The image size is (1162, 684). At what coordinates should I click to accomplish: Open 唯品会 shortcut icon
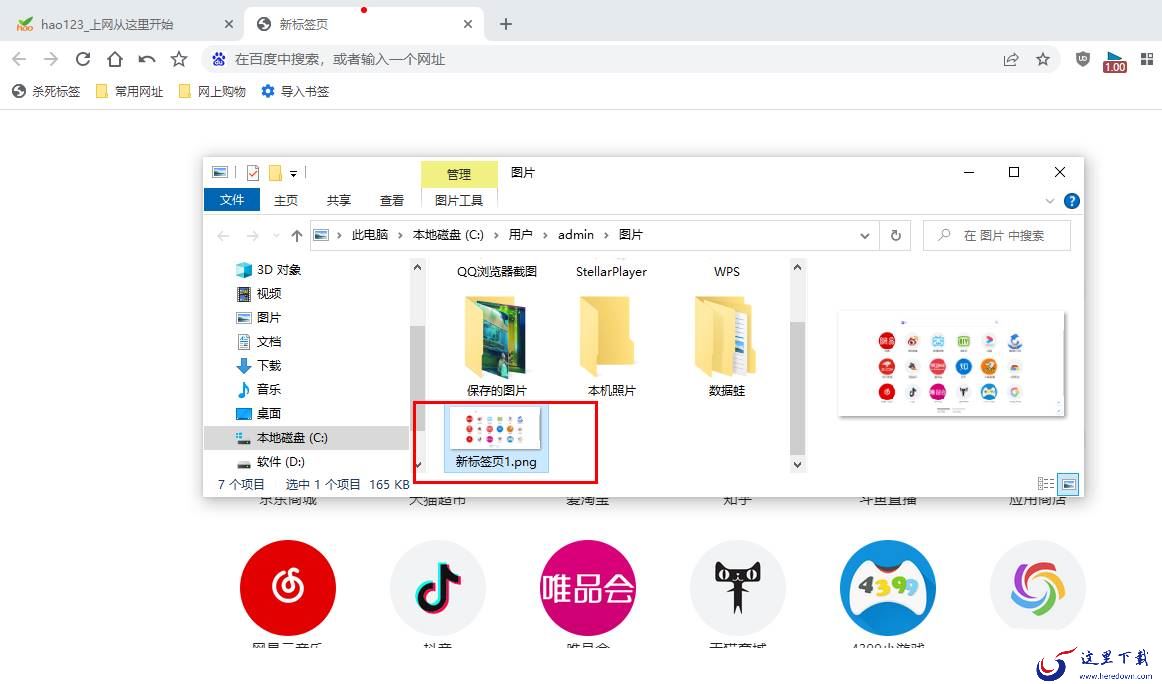click(588, 588)
